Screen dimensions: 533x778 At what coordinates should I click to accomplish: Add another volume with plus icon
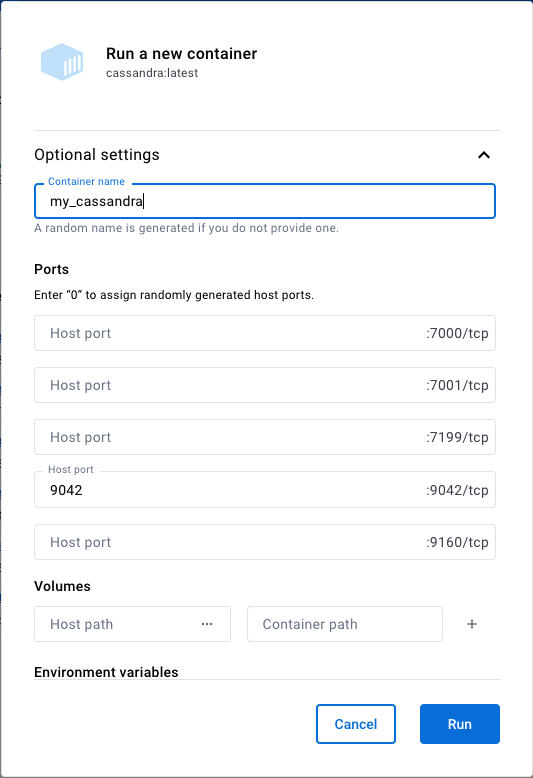point(472,624)
